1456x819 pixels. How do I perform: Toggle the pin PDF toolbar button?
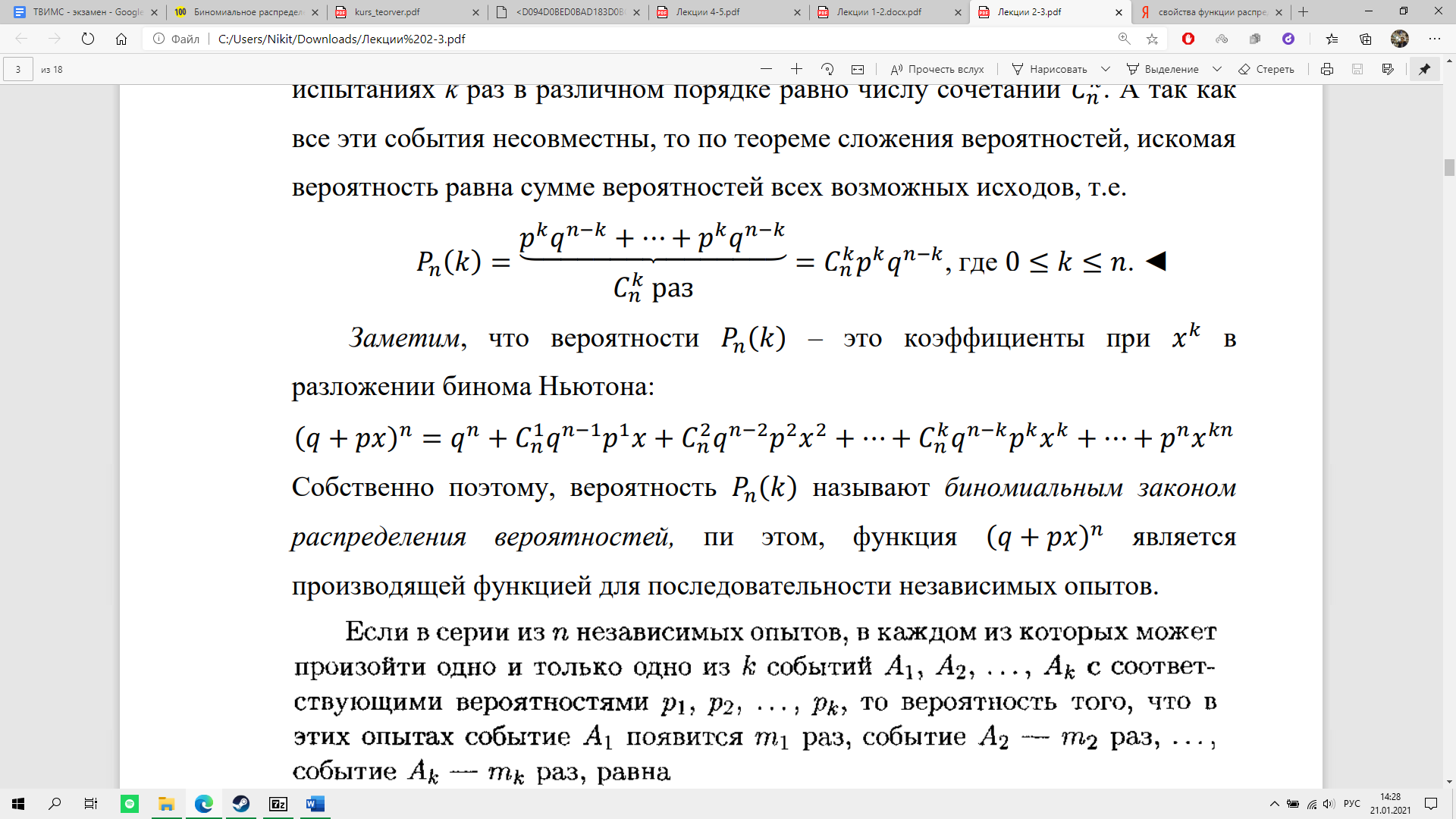[1425, 69]
